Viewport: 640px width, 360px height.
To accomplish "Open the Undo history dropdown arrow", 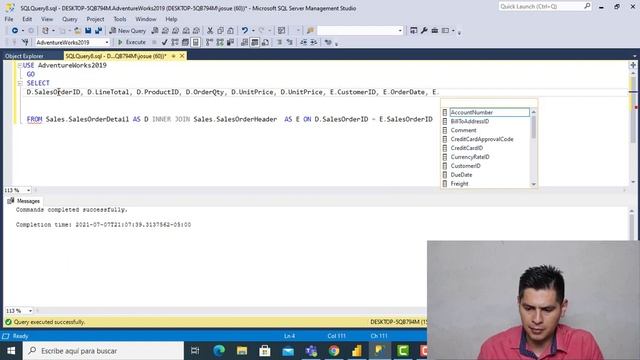I will click(253, 31).
